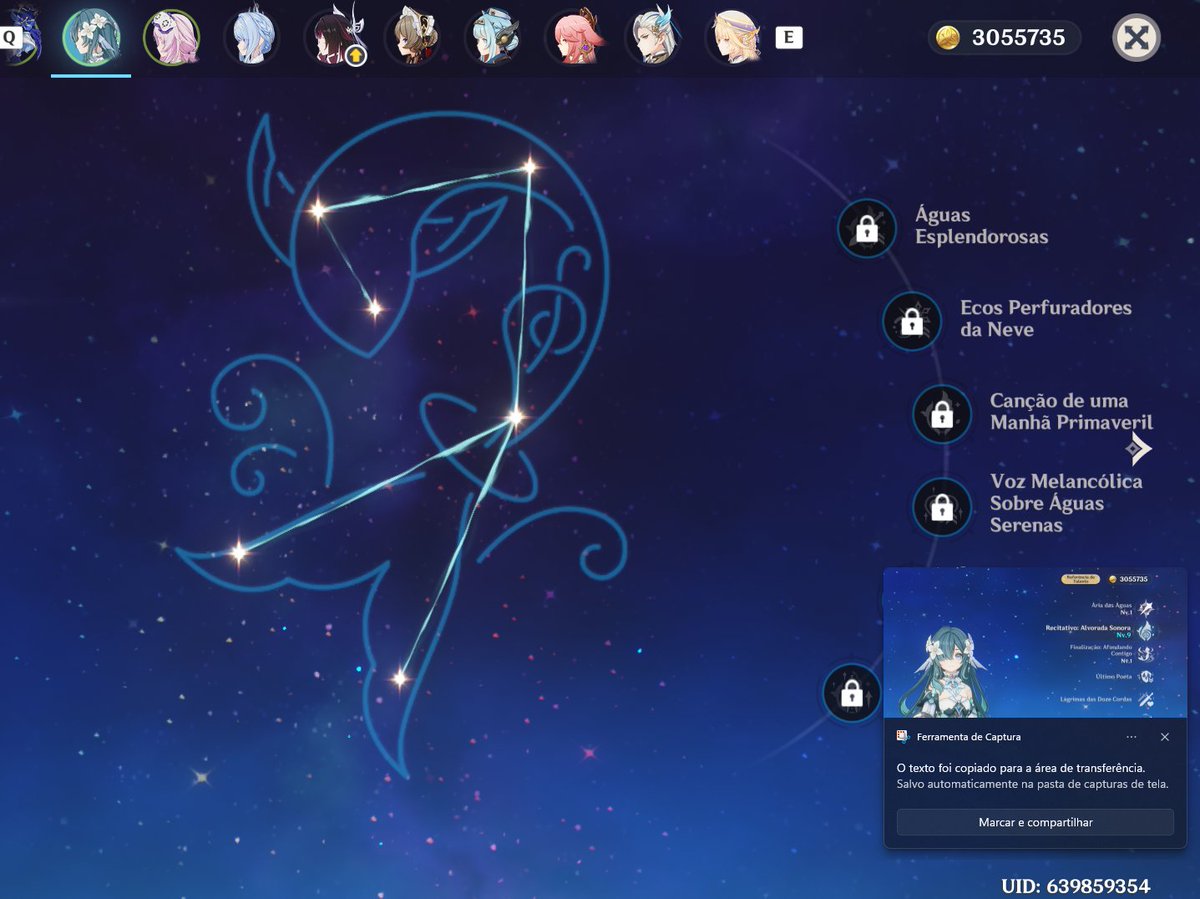Open the Ferramenta de Captura options menu
The height and width of the screenshot is (899, 1200).
1131,737
